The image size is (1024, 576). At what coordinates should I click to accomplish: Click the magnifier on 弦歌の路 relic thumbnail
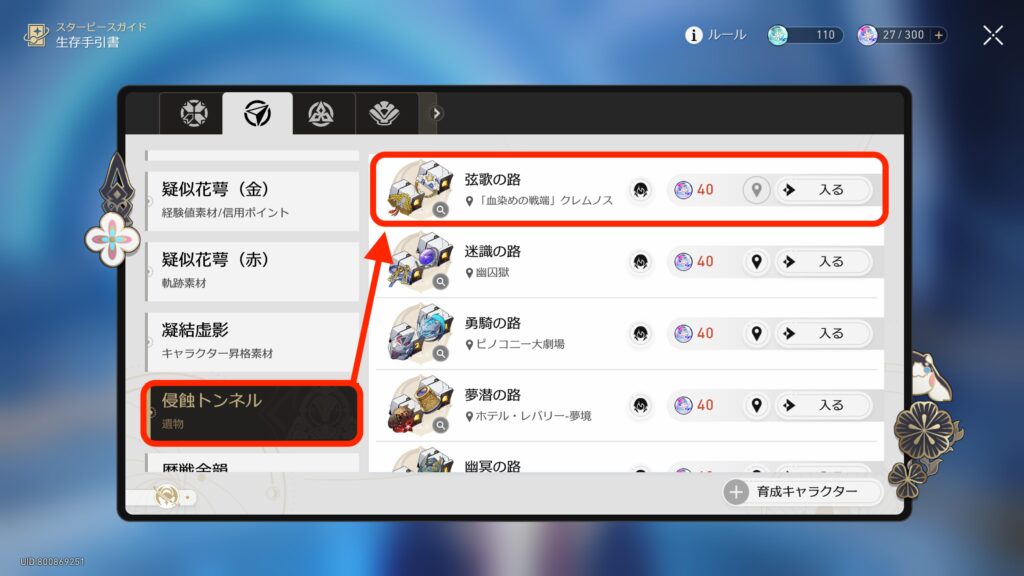coord(441,210)
